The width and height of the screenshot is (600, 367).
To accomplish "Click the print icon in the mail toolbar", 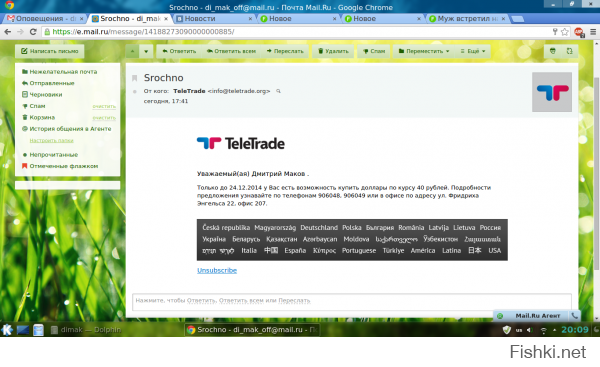I will [553, 51].
